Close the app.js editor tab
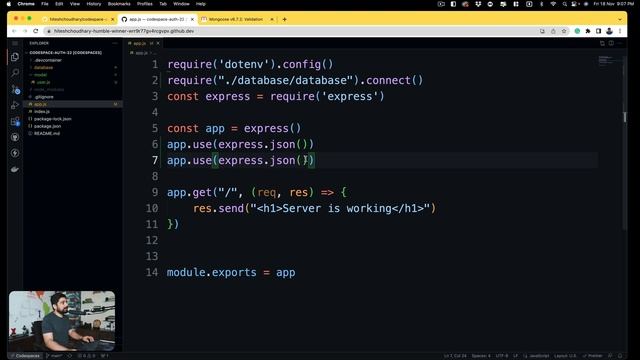Viewport: 640px width, 360px height. coord(158,43)
